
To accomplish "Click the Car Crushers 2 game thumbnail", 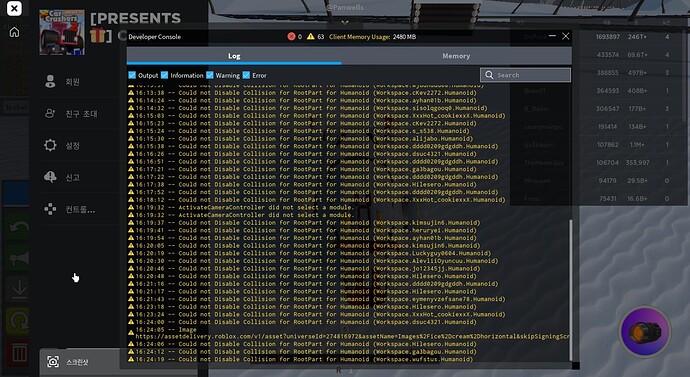I will (62, 32).
